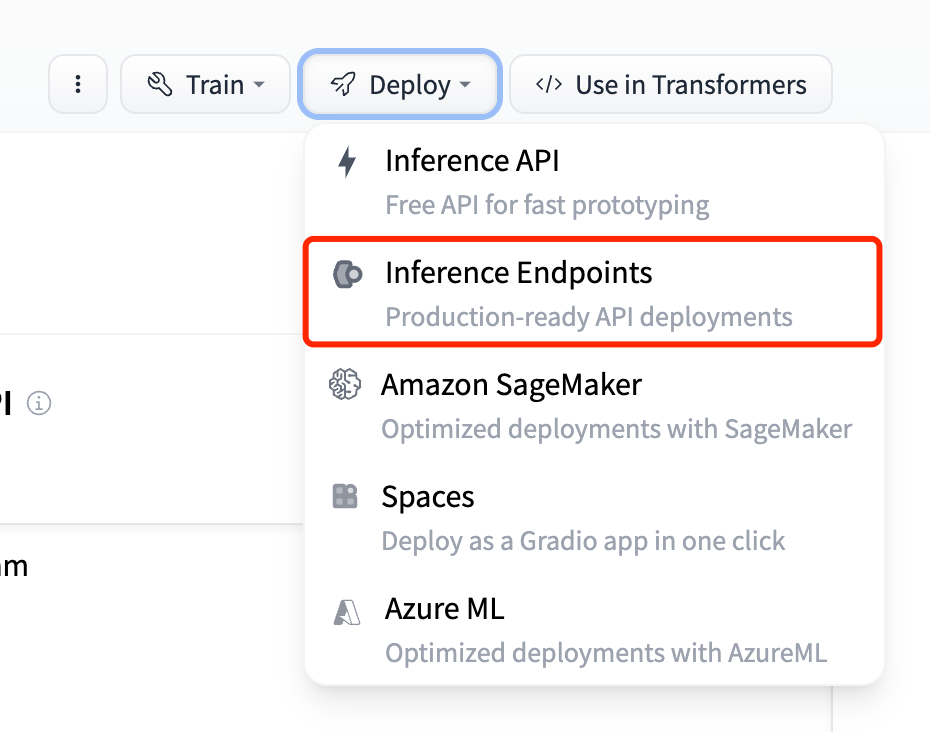Click the Deploy button label
930x732 pixels.
(410, 85)
